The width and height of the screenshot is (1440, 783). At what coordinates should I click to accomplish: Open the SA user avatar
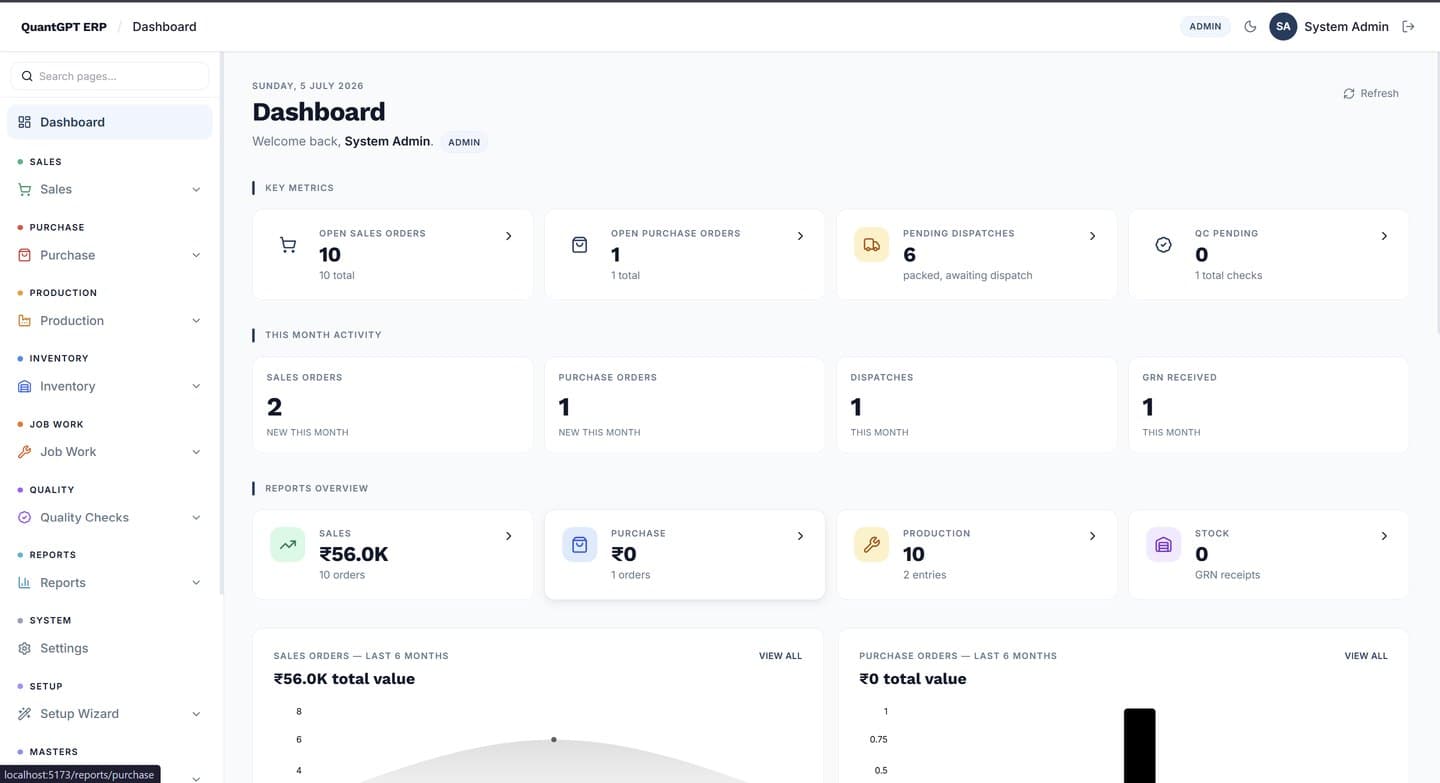1283,27
